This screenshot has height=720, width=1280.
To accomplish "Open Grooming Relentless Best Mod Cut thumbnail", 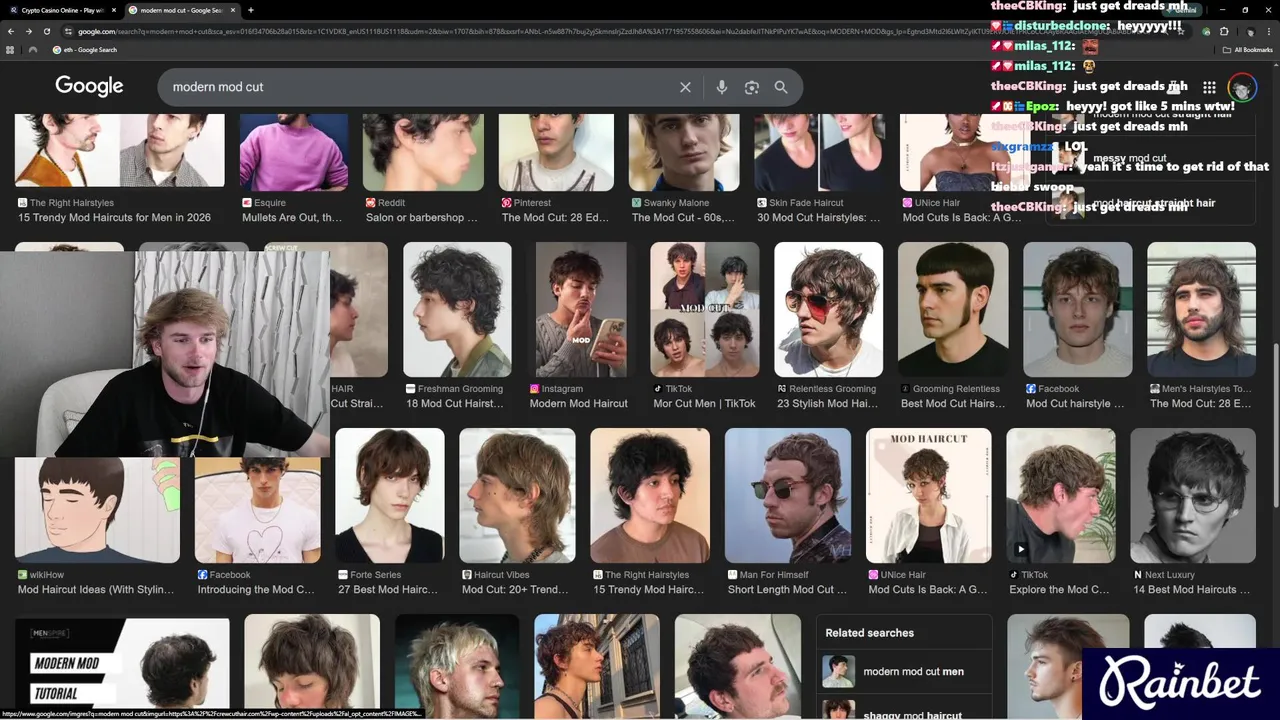I will coord(952,309).
